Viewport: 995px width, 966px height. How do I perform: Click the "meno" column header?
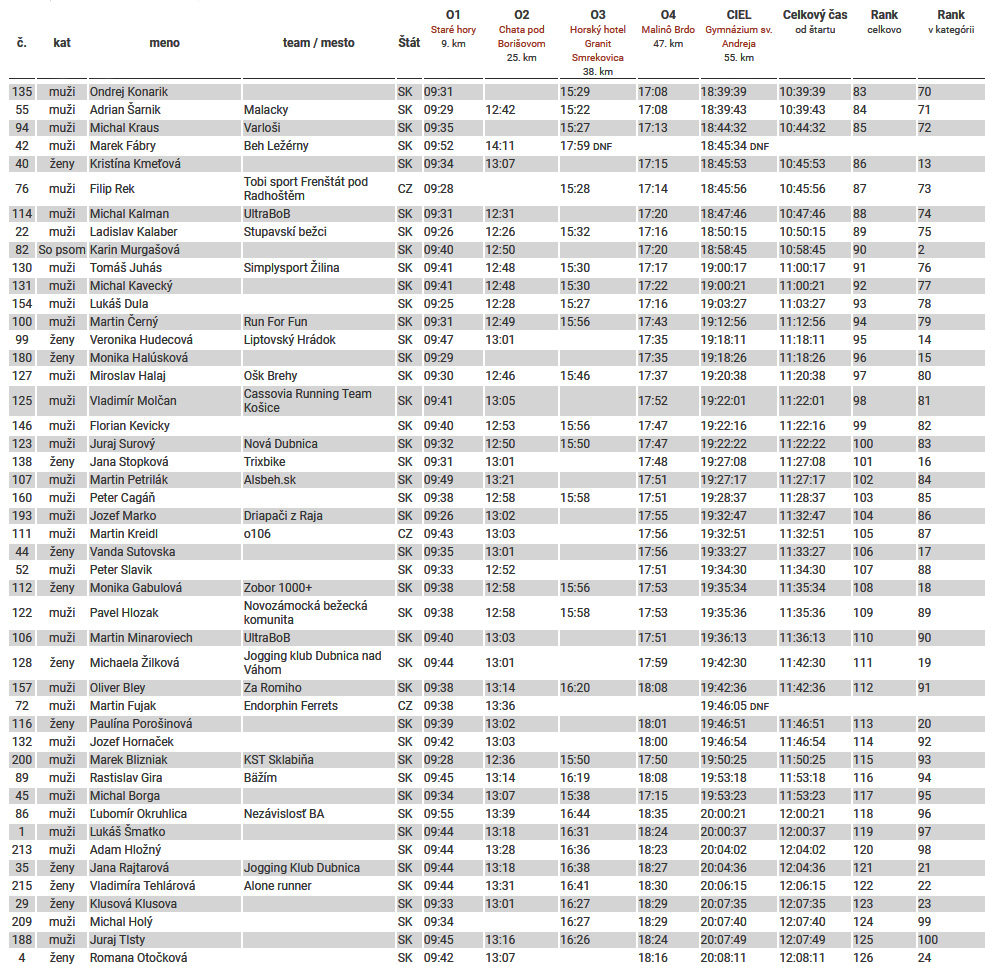(164, 43)
